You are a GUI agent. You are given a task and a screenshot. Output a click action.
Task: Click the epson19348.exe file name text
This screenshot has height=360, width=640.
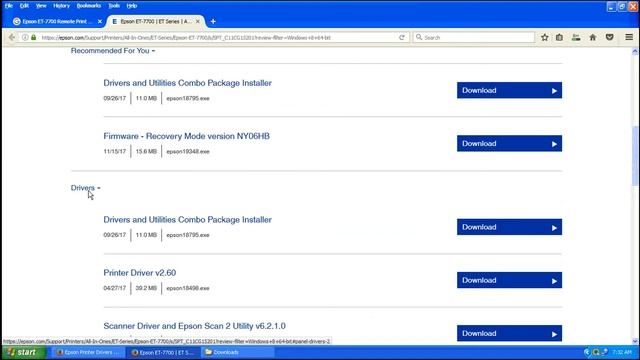[x=188, y=151]
